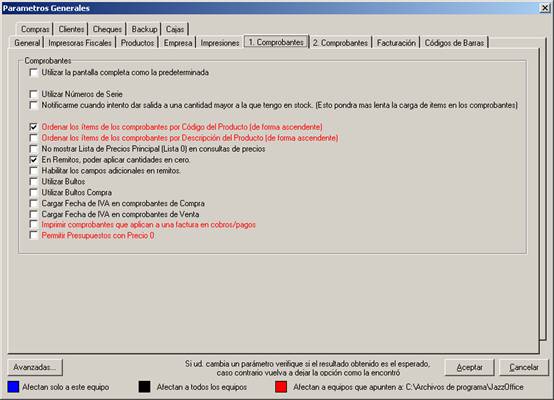Open the Backup tab

pyautogui.click(x=144, y=29)
